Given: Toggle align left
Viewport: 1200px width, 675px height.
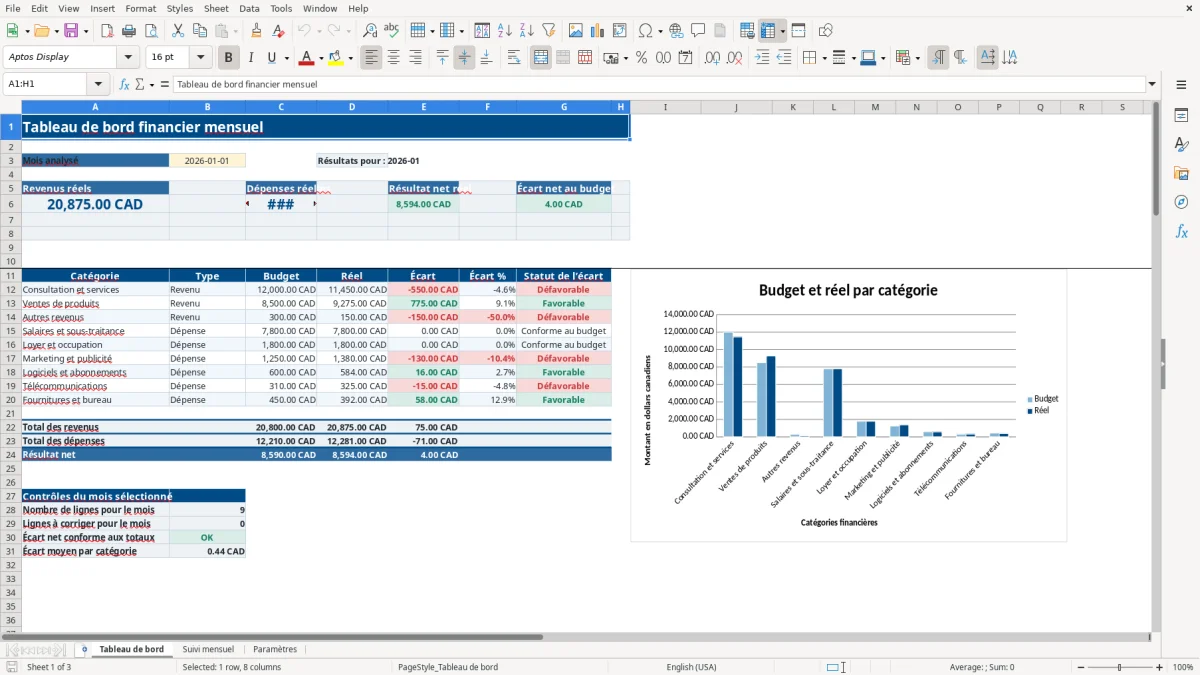Looking at the screenshot, I should click(x=371, y=58).
